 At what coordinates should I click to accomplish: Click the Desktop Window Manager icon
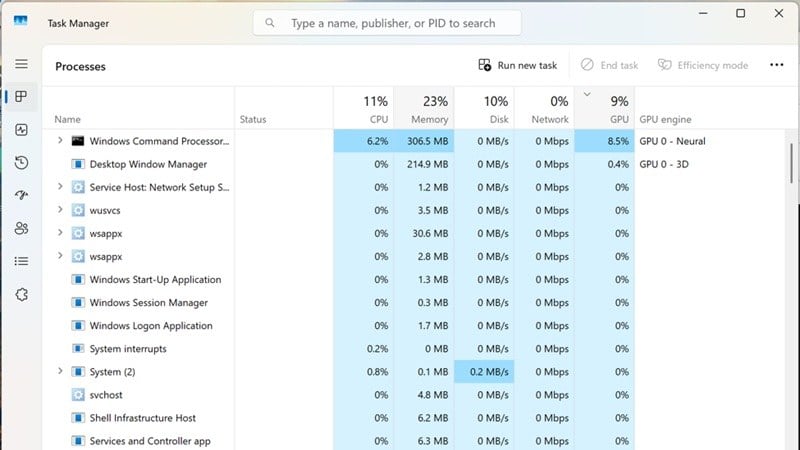(x=78, y=164)
